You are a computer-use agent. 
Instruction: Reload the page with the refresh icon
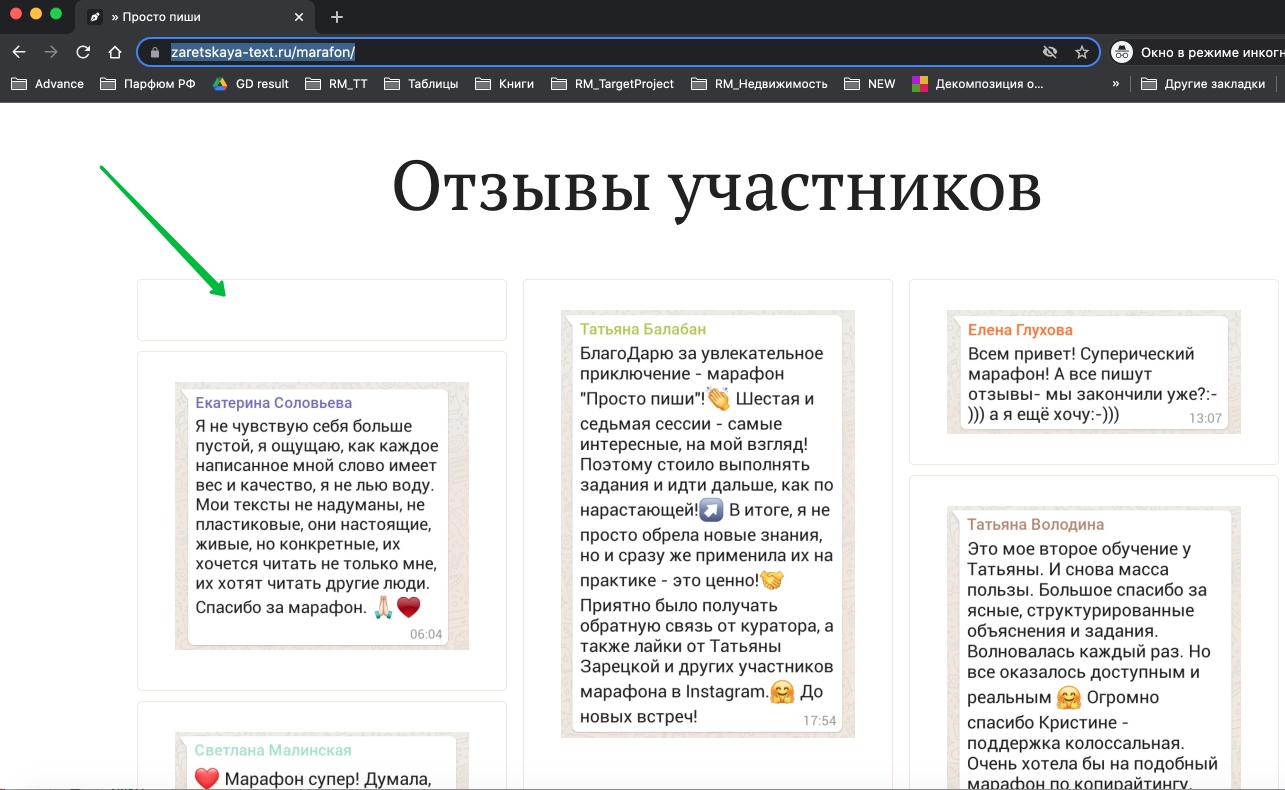click(83, 52)
